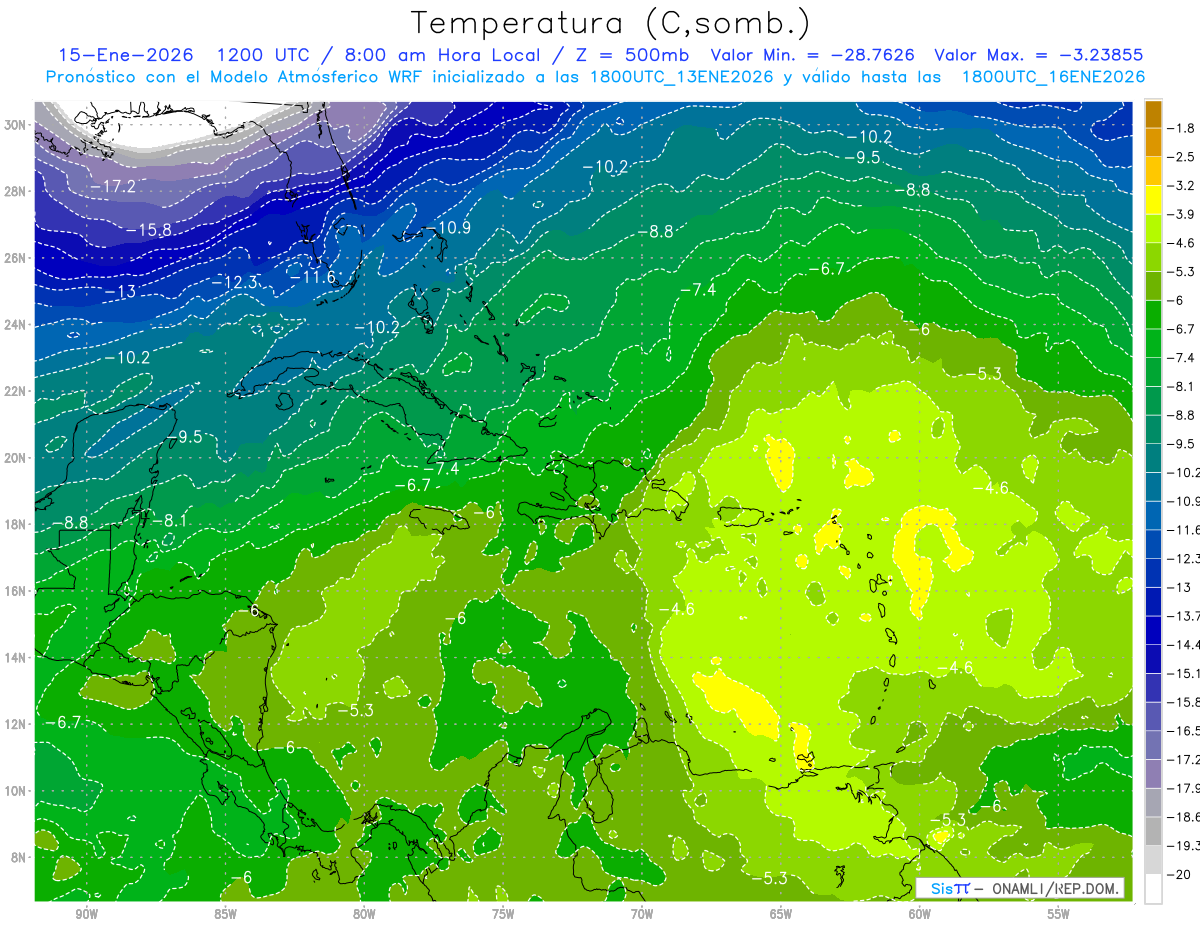Click the "-18.6" colorbar tick label

click(1184, 817)
